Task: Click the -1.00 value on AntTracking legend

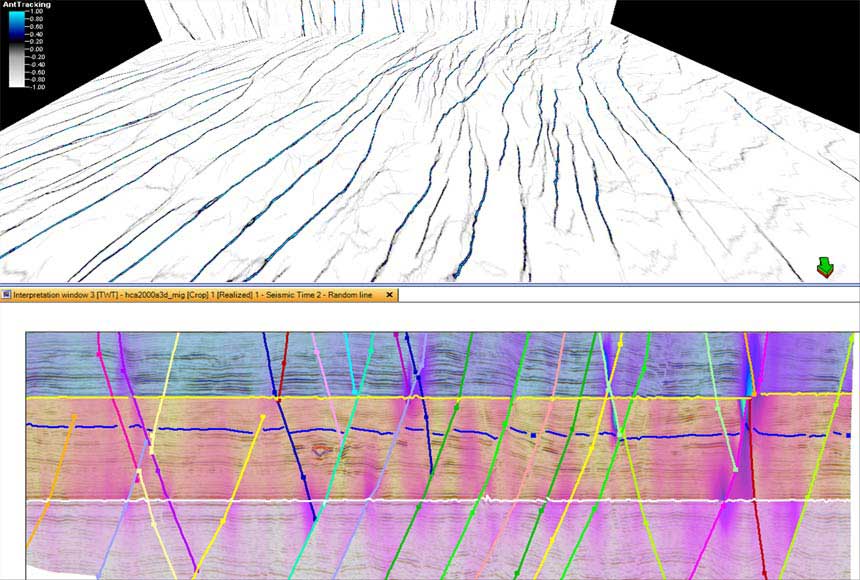Action: pyautogui.click(x=36, y=87)
